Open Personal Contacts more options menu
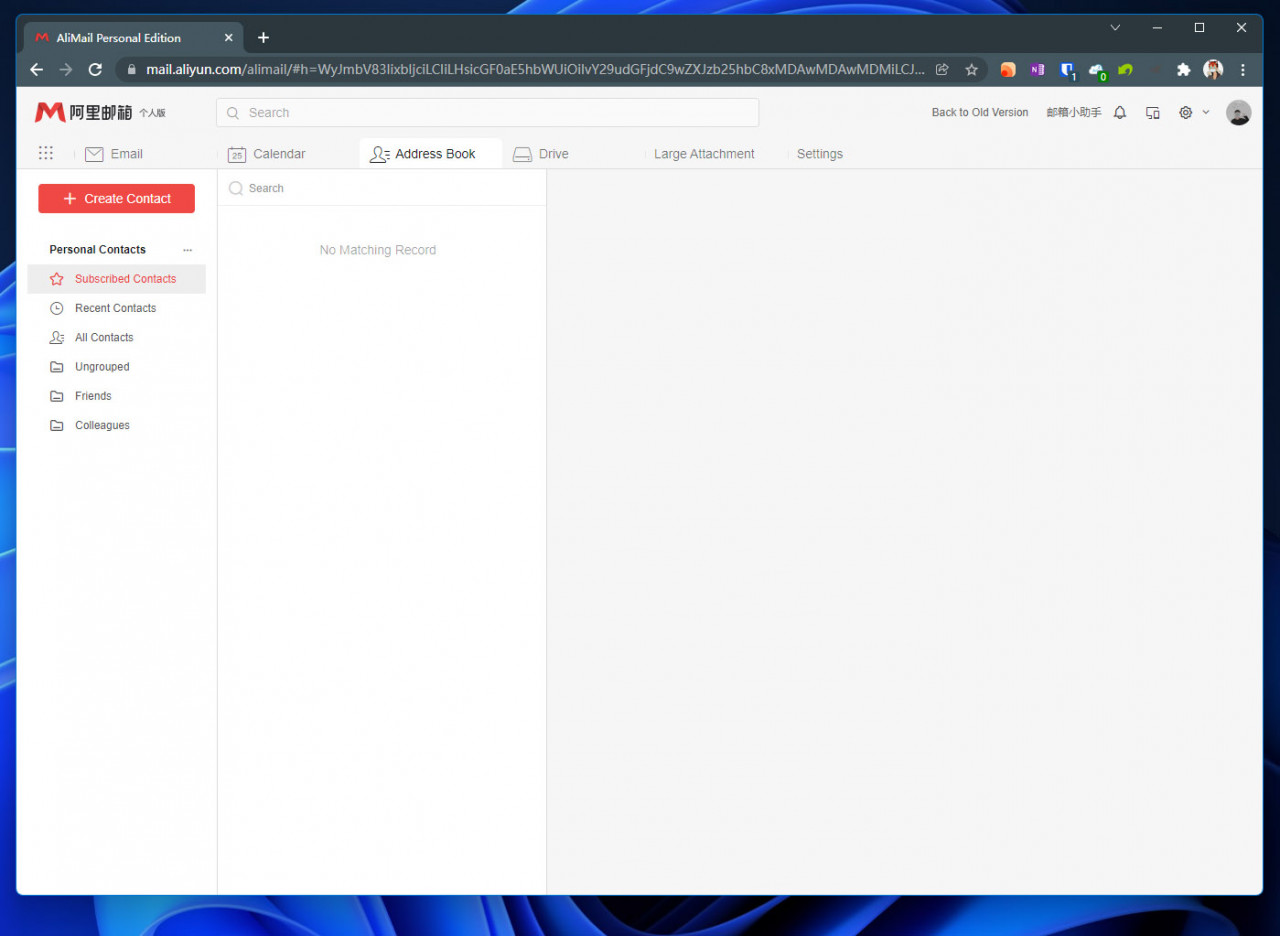The height and width of the screenshot is (936, 1280). [187, 250]
